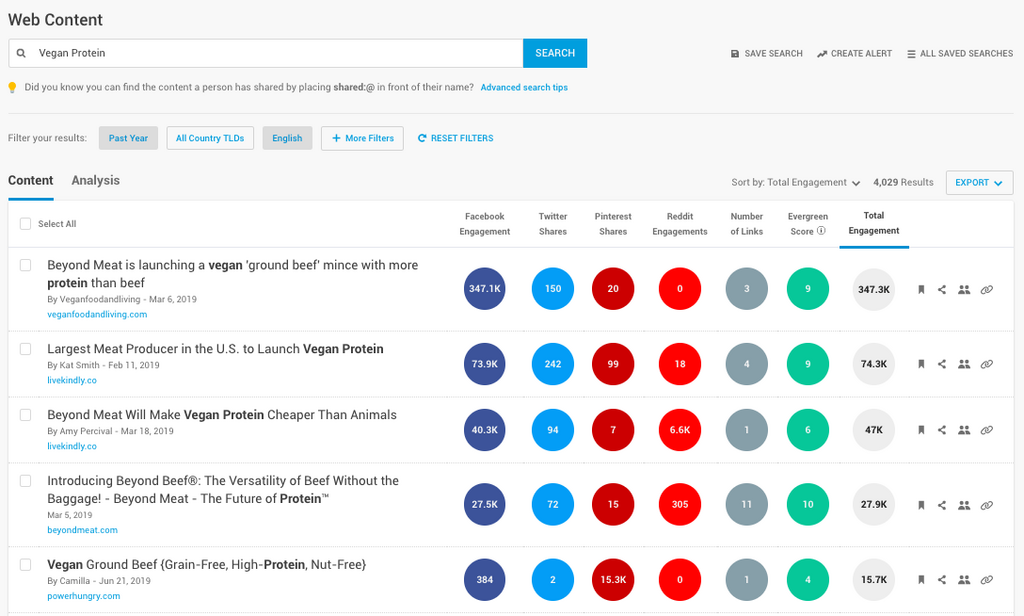Bookmark the Vegan Ground Beef recipe article
Viewport: 1024px width, 616px height.
(921, 580)
